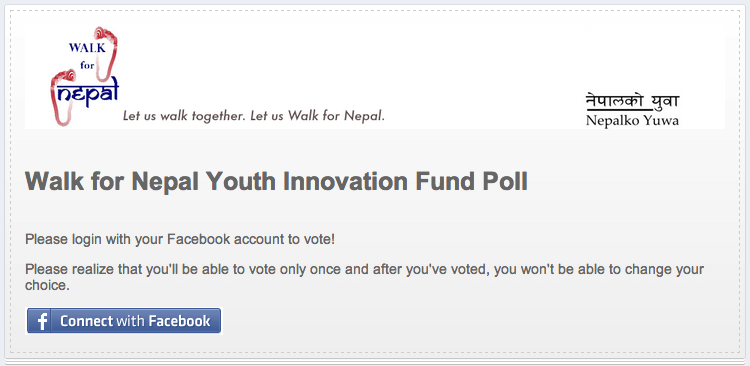The height and width of the screenshot is (366, 750).
Task: Connect with Facebook to vote
Action: point(124,321)
